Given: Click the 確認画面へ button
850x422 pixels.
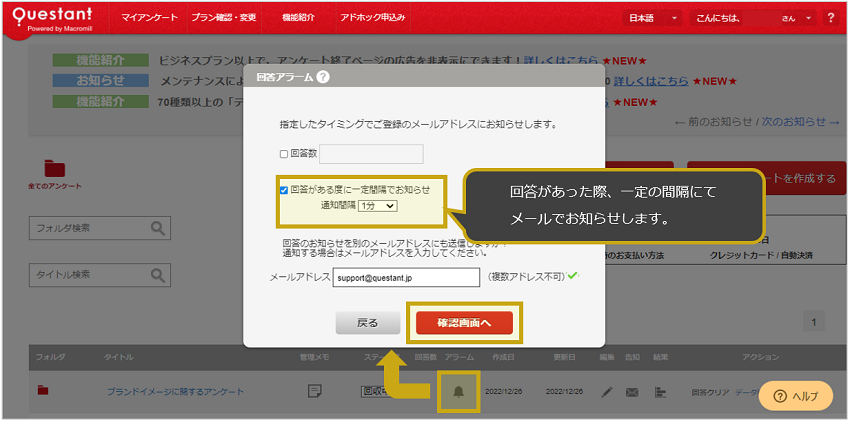Looking at the screenshot, I should point(464,323).
